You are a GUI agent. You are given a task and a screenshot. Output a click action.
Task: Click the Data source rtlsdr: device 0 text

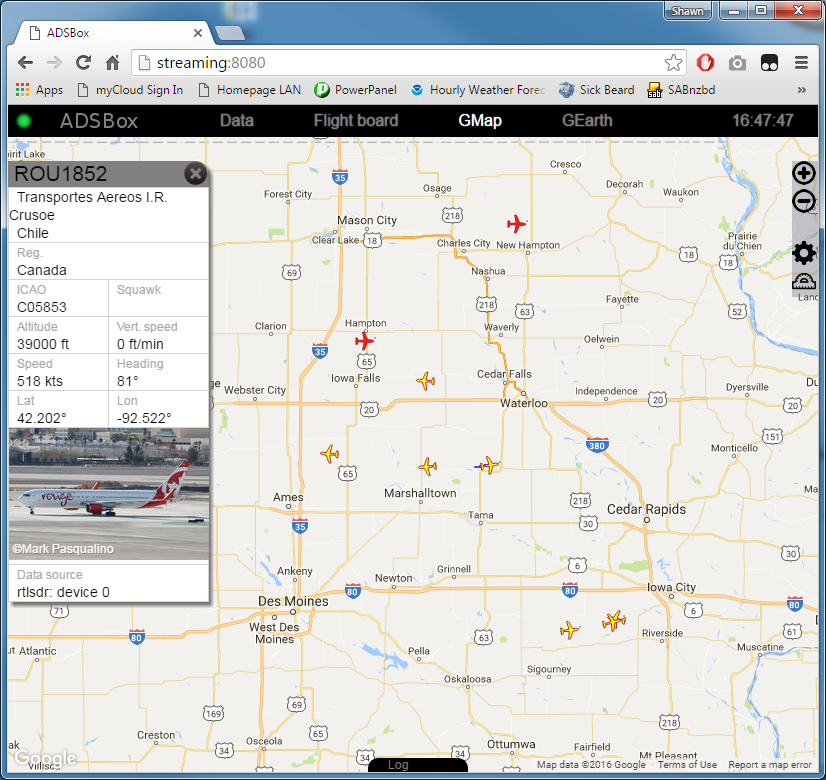click(x=63, y=592)
